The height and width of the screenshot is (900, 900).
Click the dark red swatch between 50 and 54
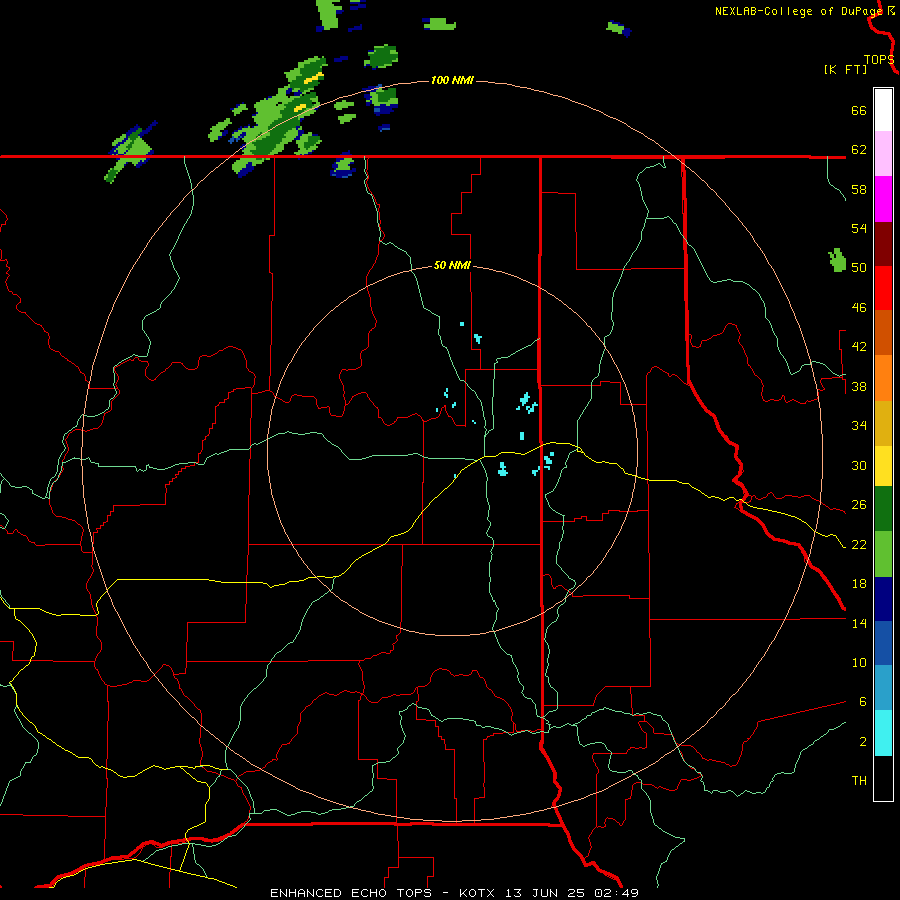pyautogui.click(x=883, y=243)
